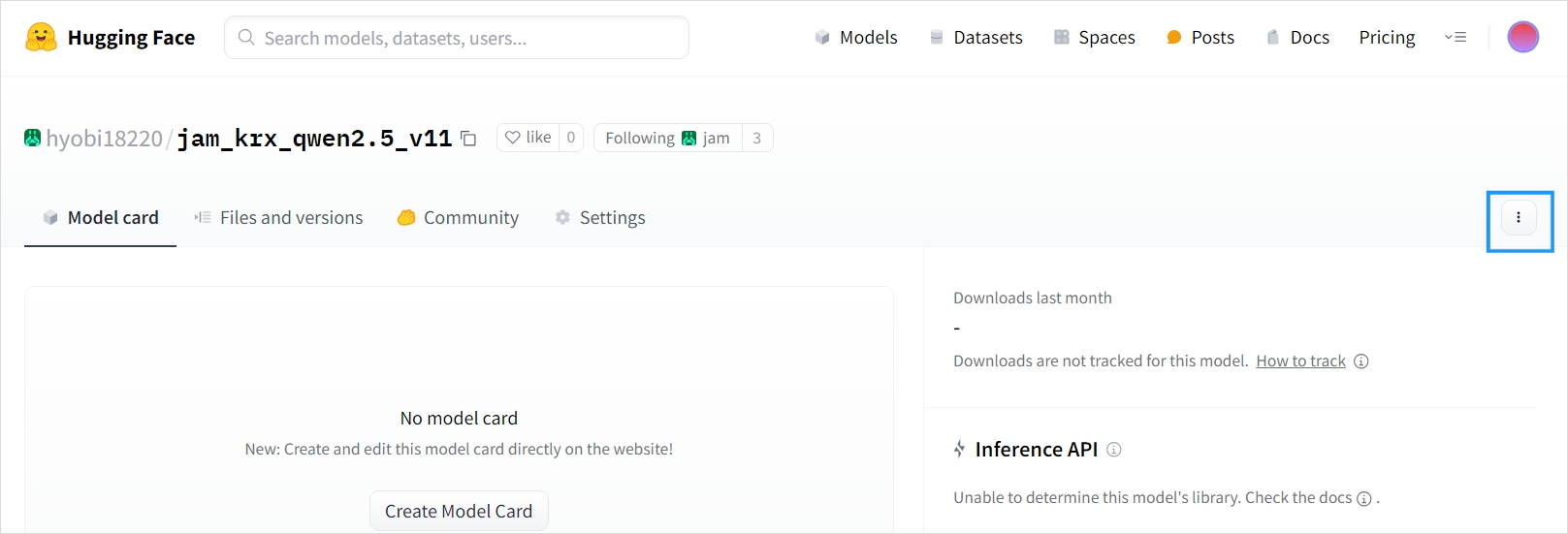Screen dimensions: 1568x534
Task: Copy the model name to clipboard
Action: point(468,139)
